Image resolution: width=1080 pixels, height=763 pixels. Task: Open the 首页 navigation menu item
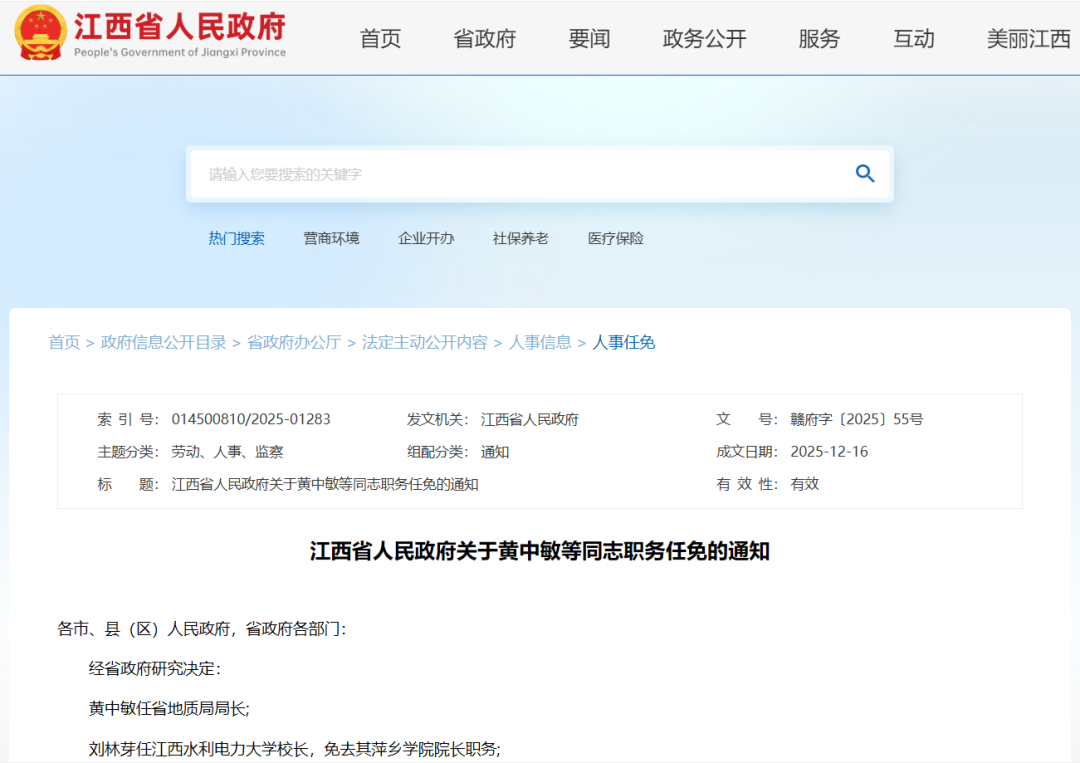(x=380, y=39)
